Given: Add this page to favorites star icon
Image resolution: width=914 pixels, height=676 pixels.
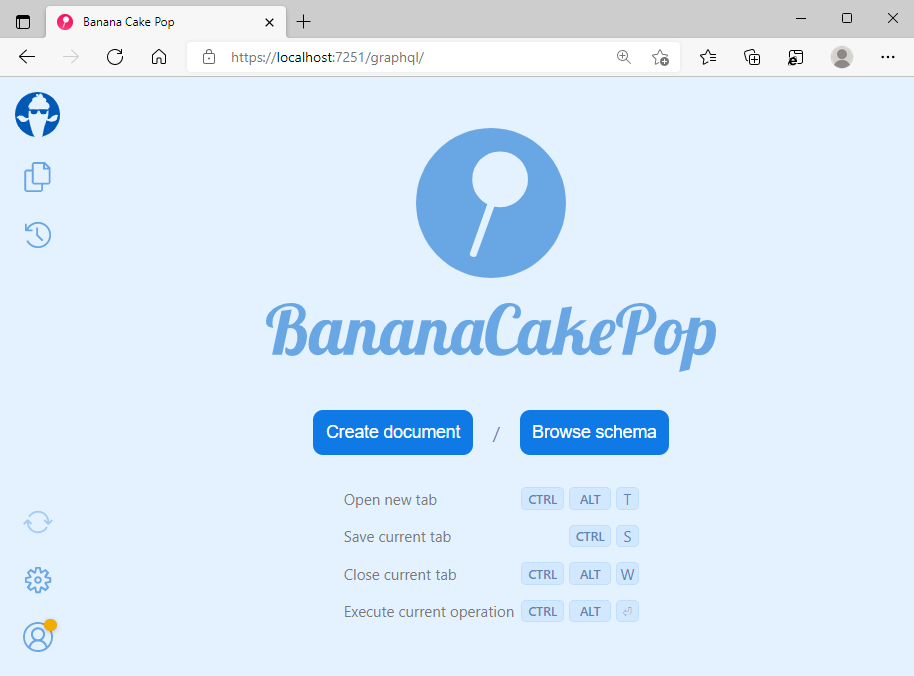Looking at the screenshot, I should coord(660,57).
